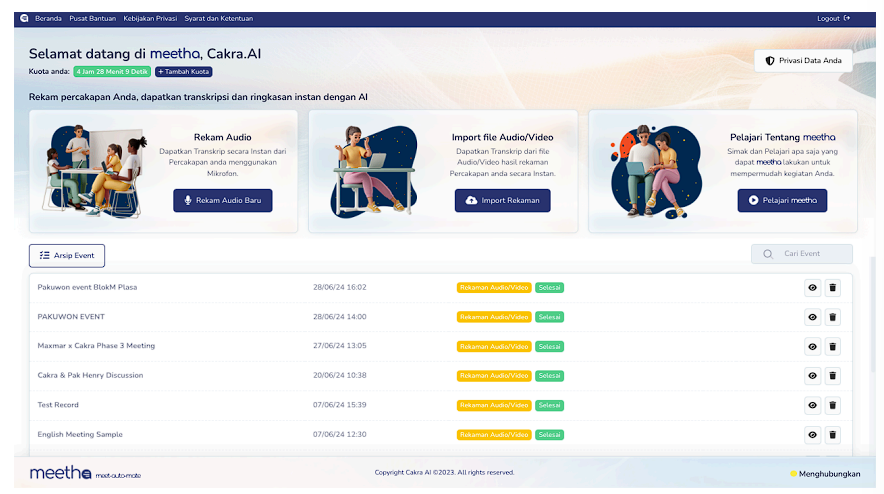Start Rekam Audio Baru
Screen dimensions: 884x494
[x=223, y=200]
